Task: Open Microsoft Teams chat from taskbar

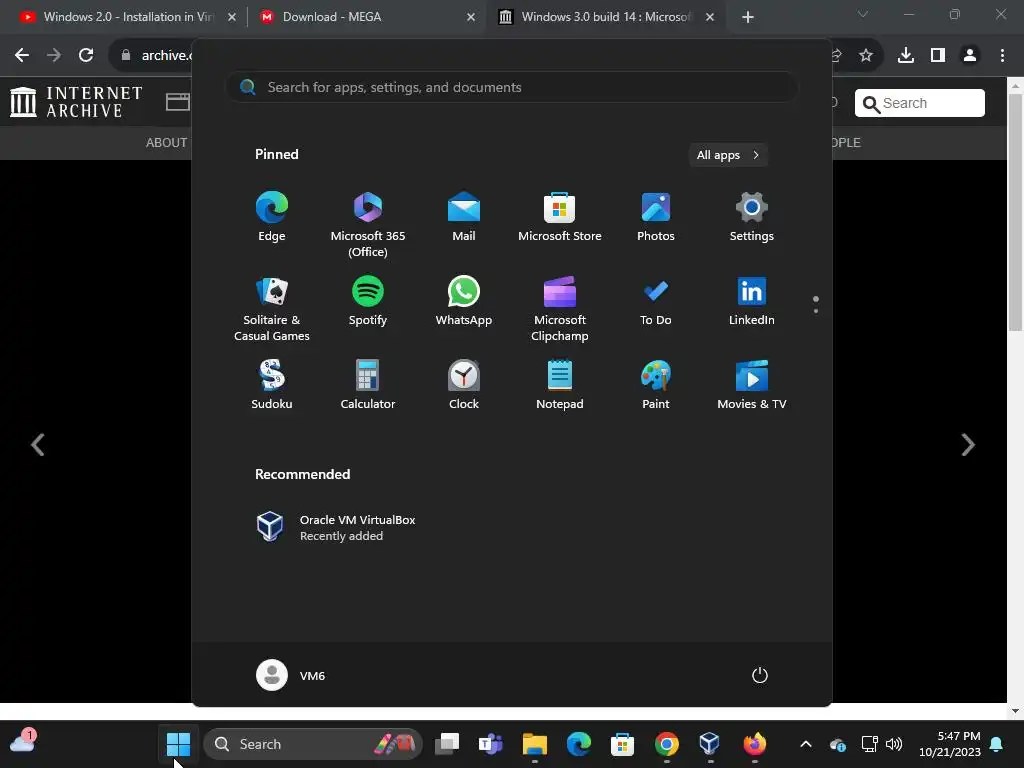Action: [x=490, y=744]
